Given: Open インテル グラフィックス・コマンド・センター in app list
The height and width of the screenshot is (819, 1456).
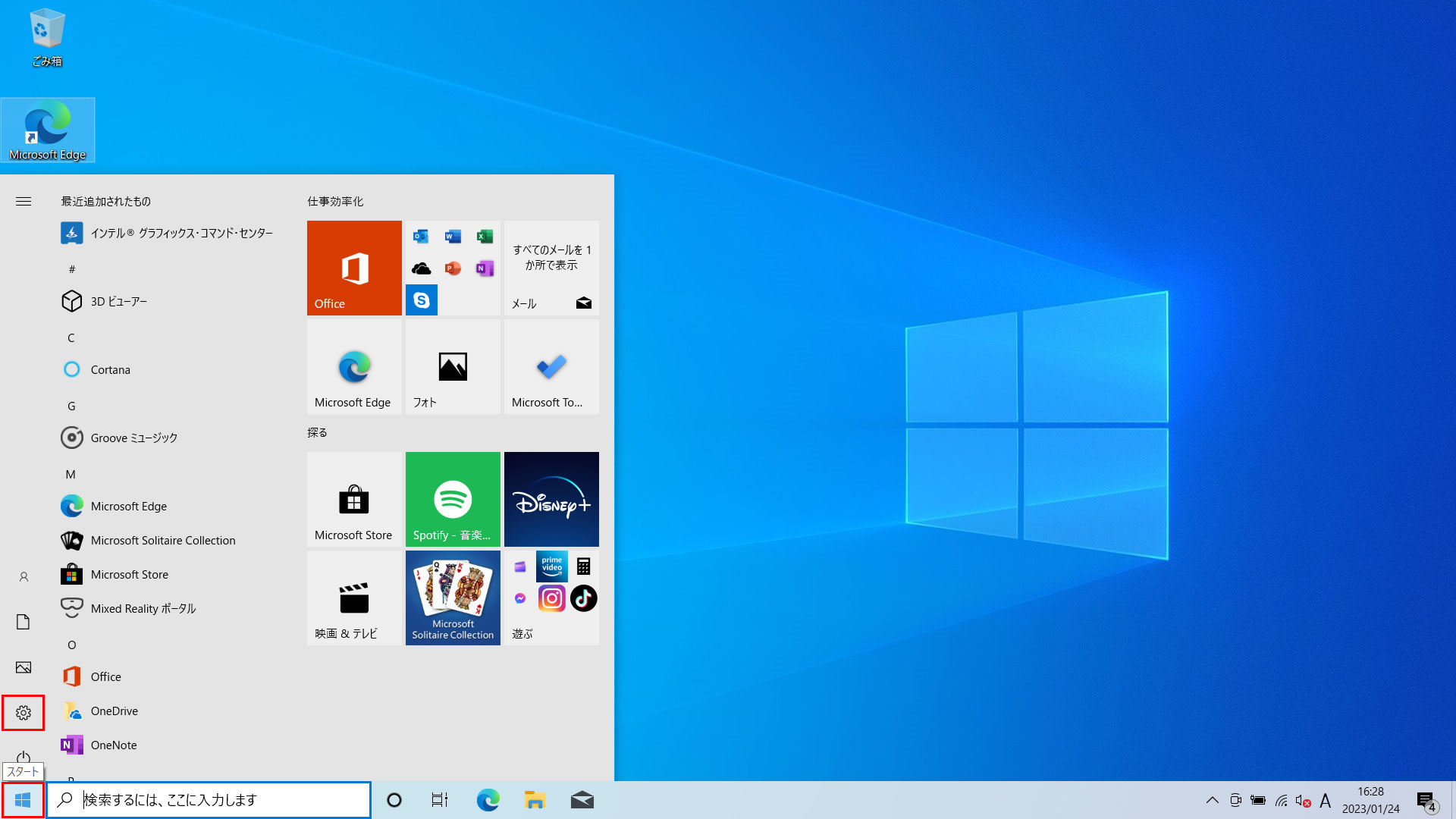Looking at the screenshot, I should (168, 233).
